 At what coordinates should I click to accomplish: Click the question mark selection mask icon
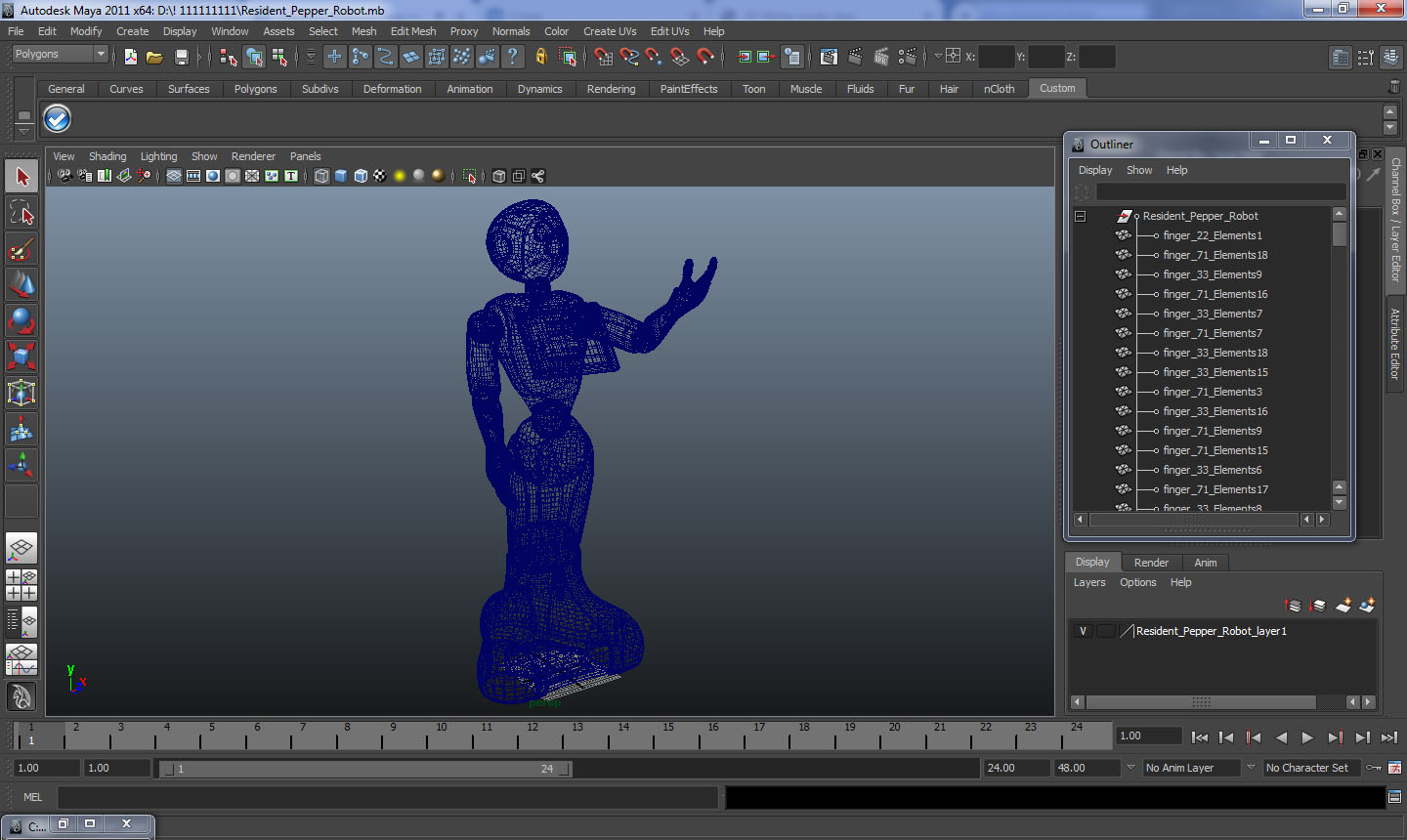coord(512,57)
